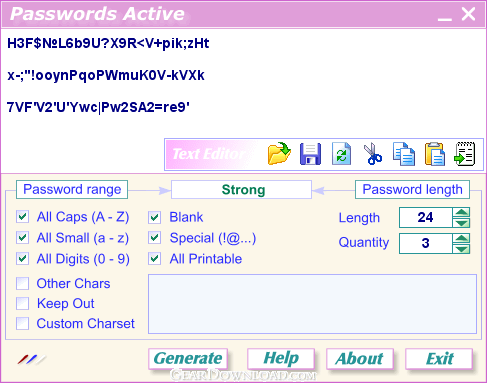This screenshot has width=487, height=383.
Task: Decrease Quantity with the down arrow
Action: click(461, 249)
